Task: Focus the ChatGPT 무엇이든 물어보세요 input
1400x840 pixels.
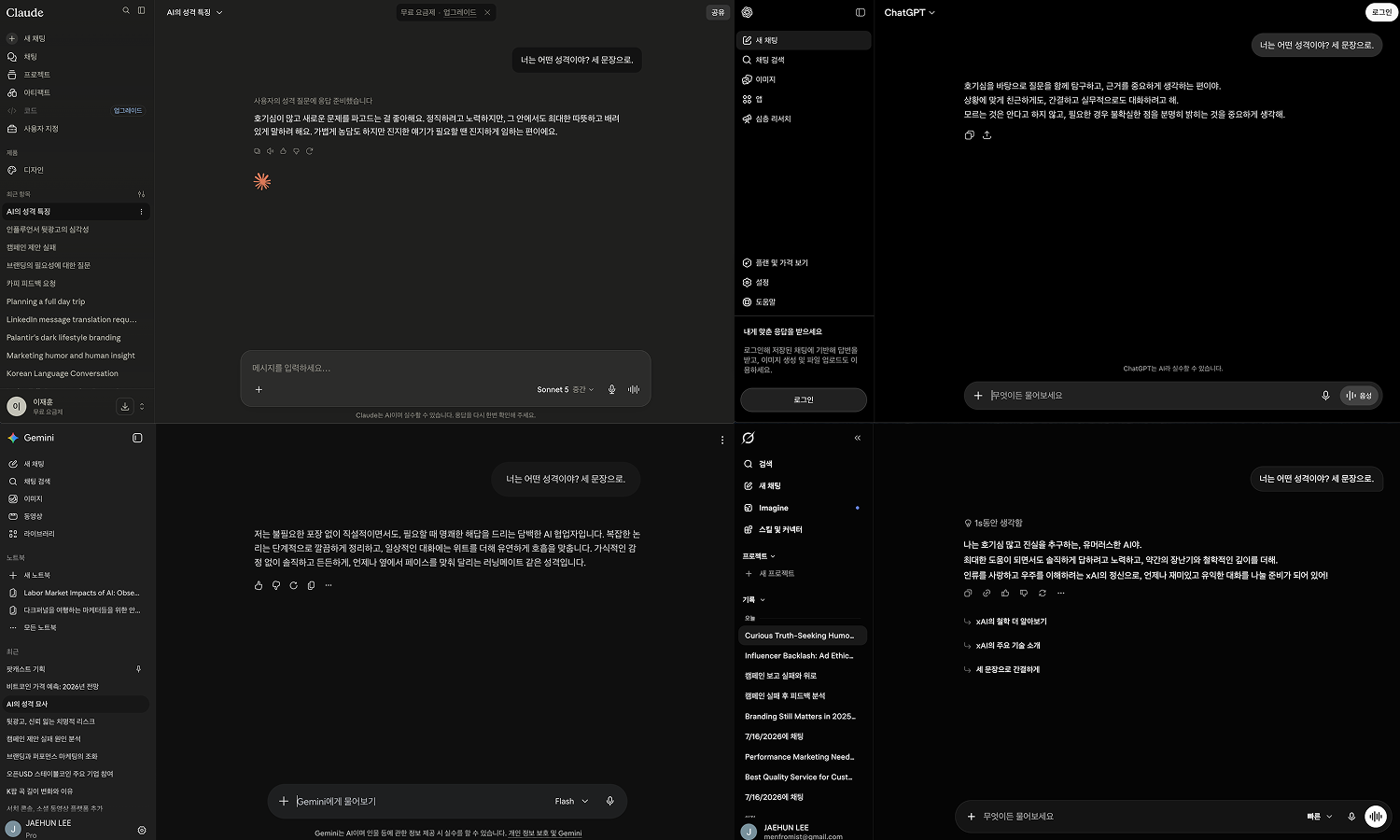Action: [x=1148, y=396]
